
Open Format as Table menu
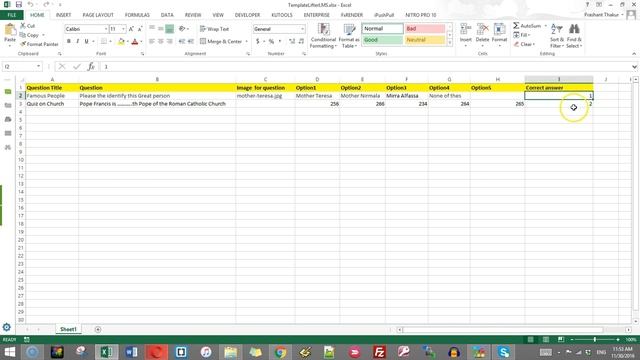click(x=349, y=36)
